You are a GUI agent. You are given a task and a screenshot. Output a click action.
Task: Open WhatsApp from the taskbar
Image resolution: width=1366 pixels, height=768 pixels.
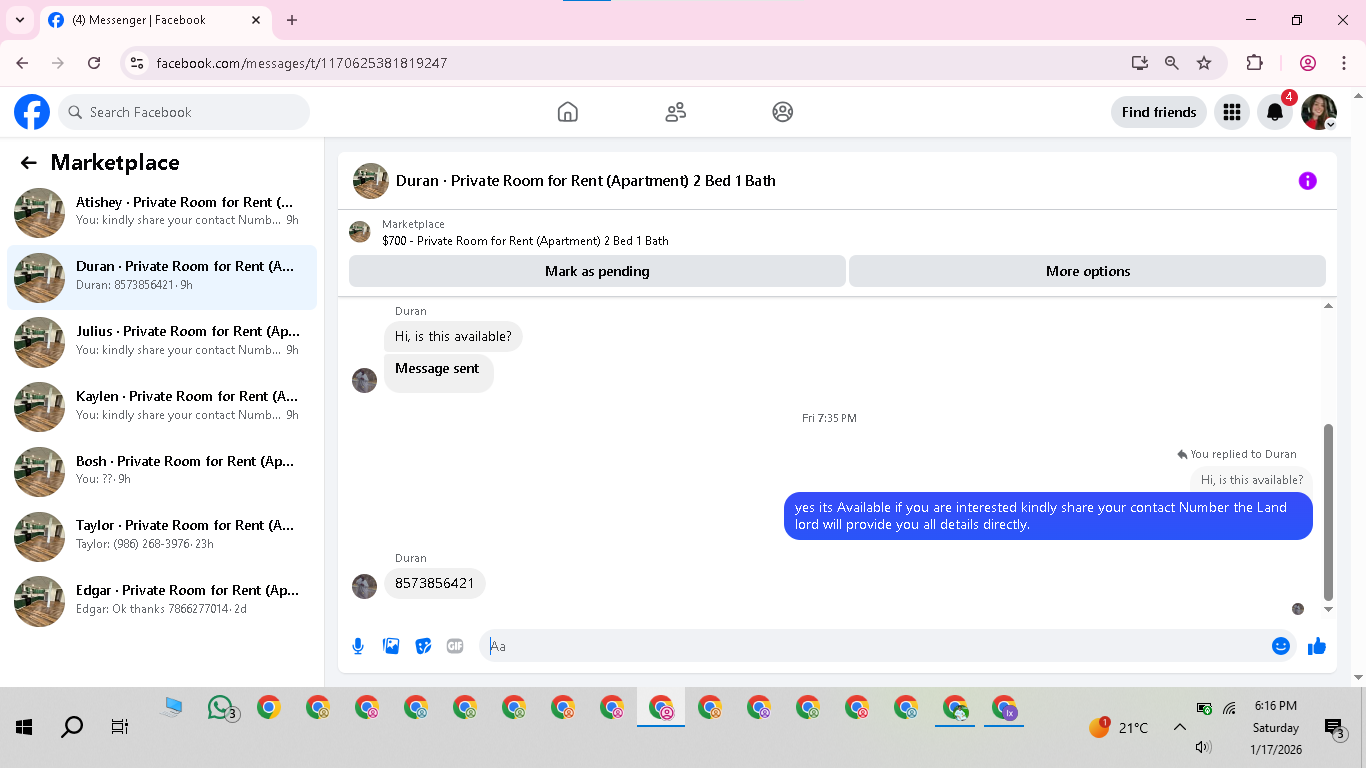coord(221,708)
